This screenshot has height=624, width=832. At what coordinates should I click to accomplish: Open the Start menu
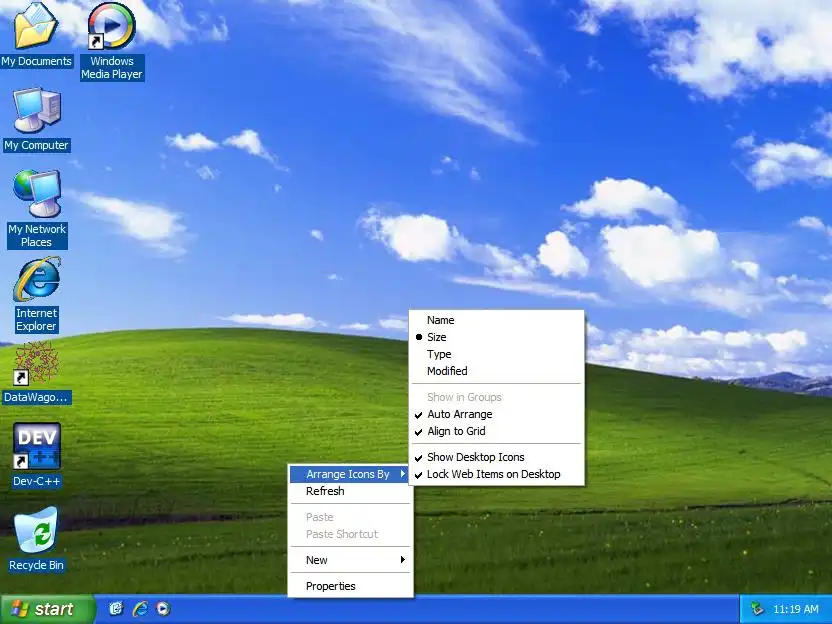pos(47,609)
